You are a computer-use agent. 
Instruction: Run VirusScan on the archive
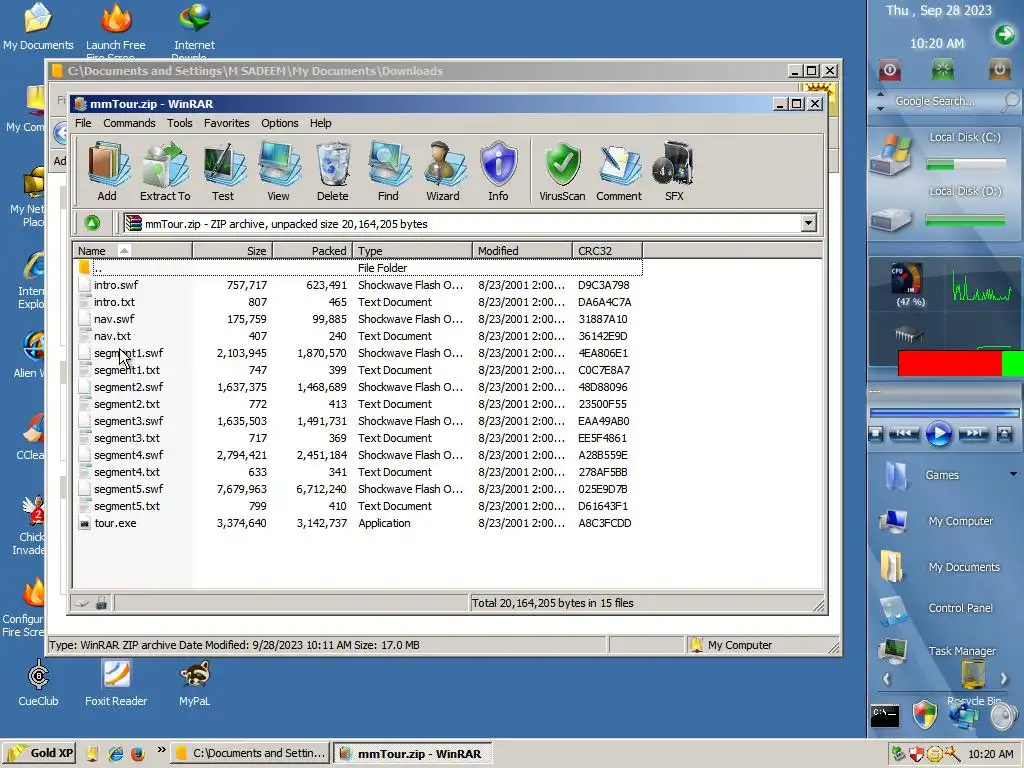coord(562,171)
